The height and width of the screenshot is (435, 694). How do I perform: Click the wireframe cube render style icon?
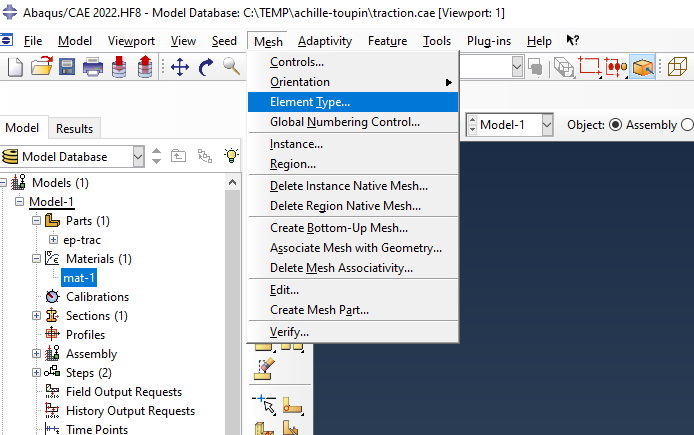click(677, 67)
